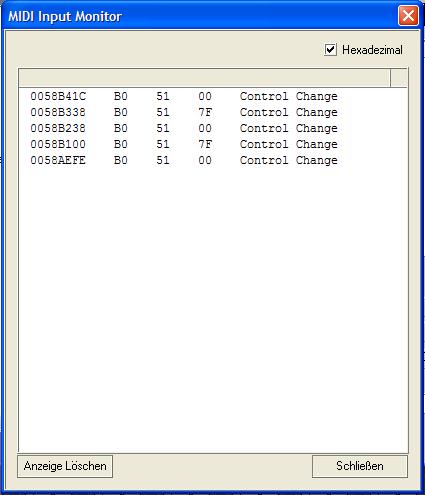Image resolution: width=425 pixels, height=495 pixels.
Task: Click the empty white area of the message list
Action: [213, 307]
